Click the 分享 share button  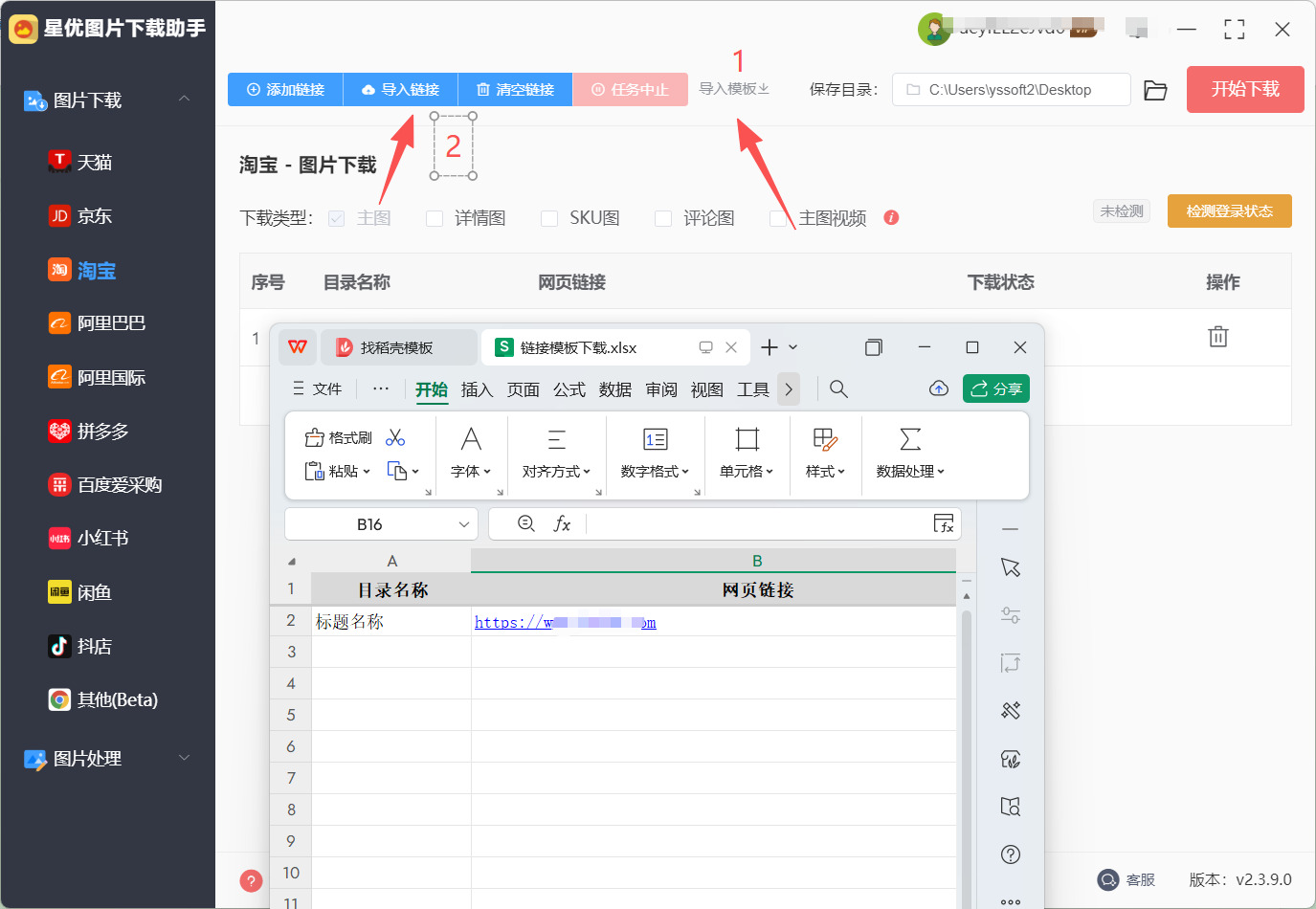(x=996, y=388)
